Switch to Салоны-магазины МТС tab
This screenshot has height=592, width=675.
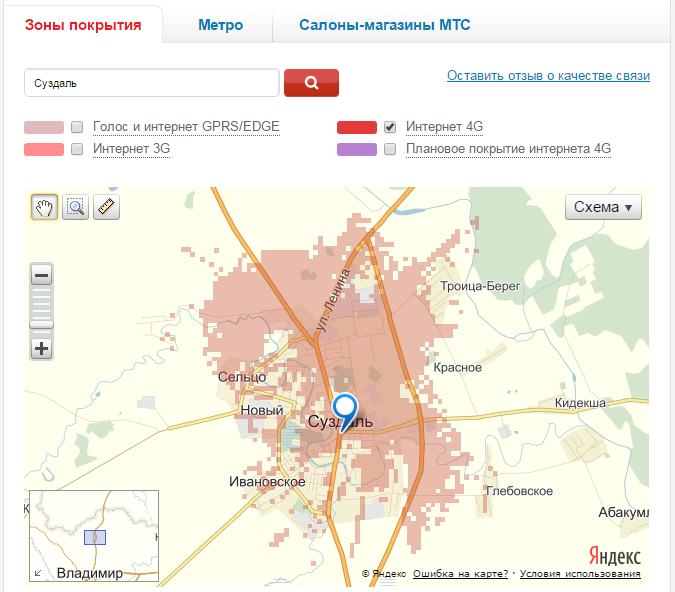pos(384,25)
